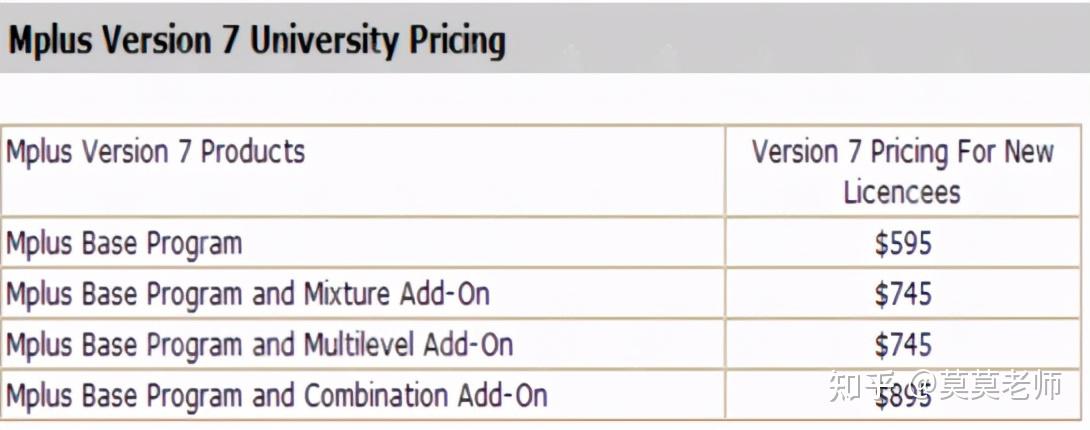1090x430 pixels.
Task: Select the Base Program and Multilevel Add-On row
Action: (x=259, y=345)
